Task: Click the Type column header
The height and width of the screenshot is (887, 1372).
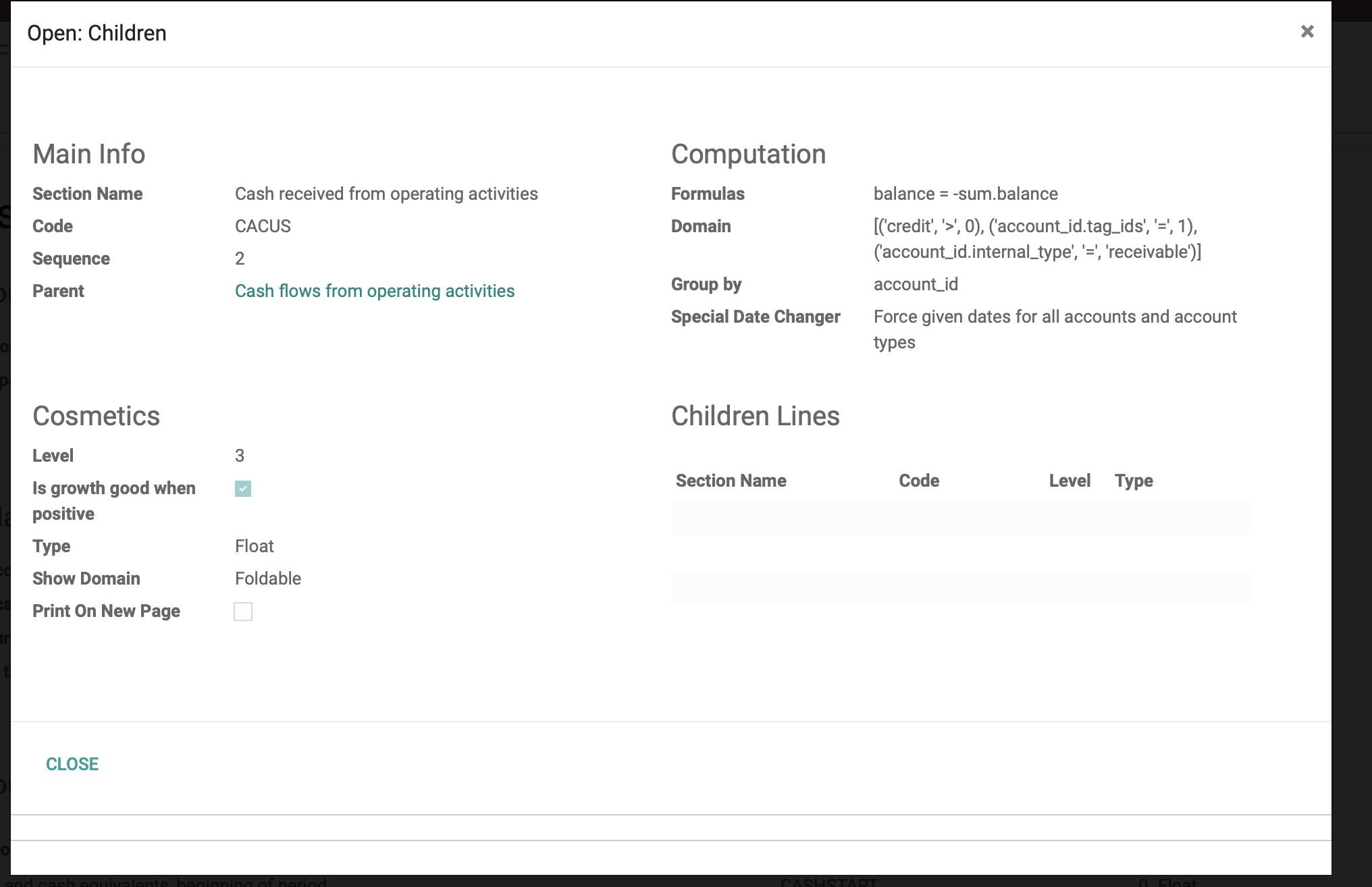Action: coord(1134,481)
